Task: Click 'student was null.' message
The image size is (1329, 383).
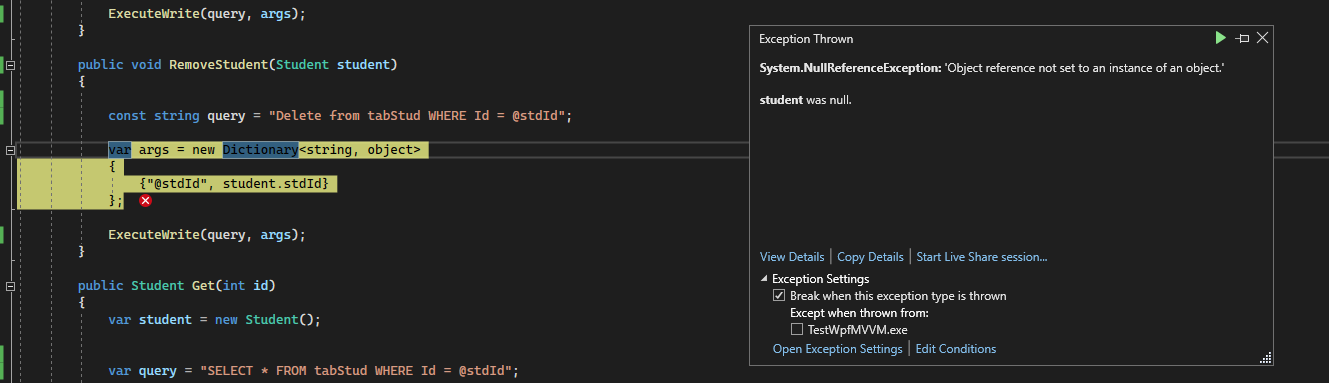Action: [x=806, y=100]
